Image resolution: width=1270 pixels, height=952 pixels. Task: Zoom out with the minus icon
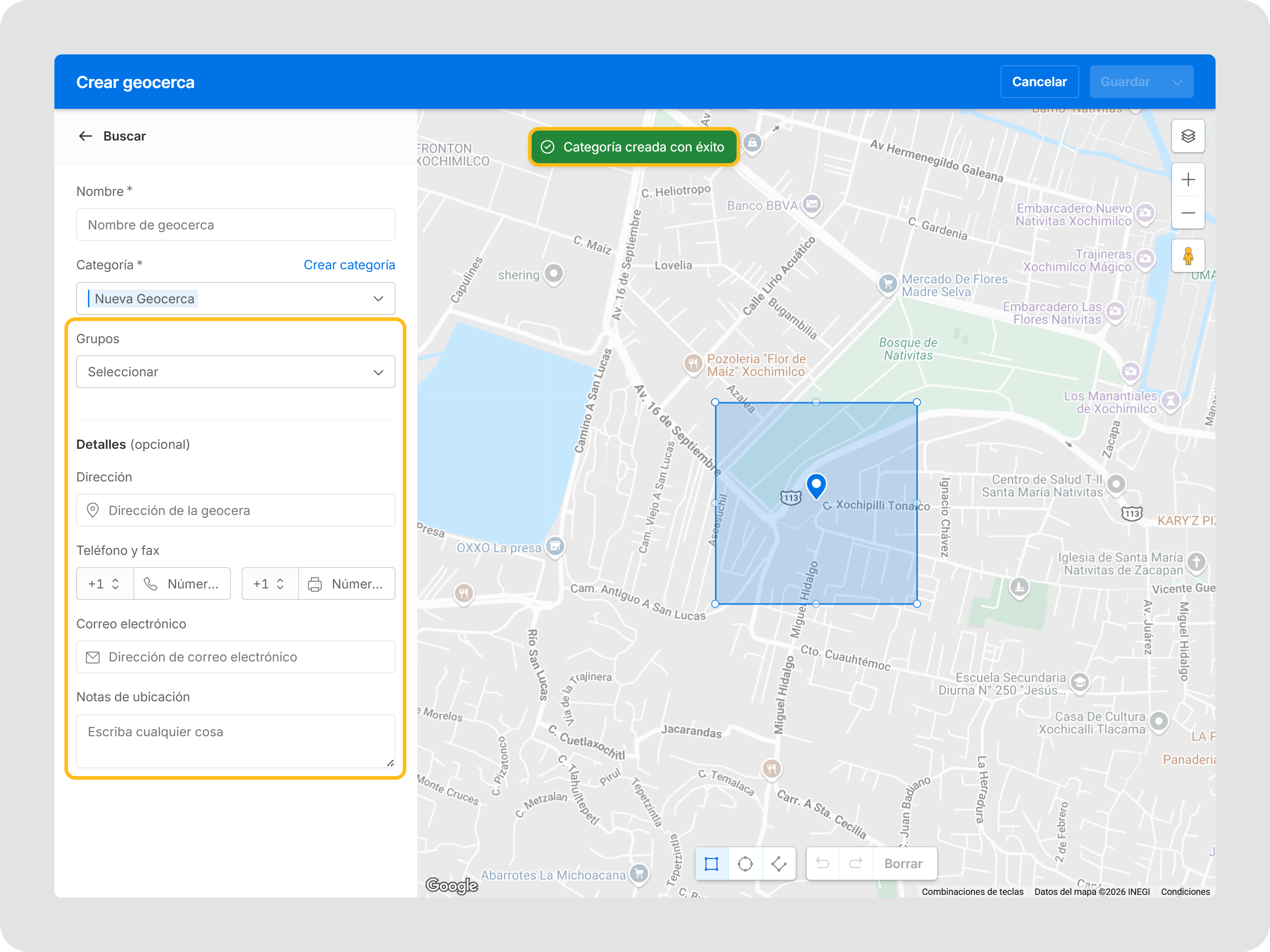tap(1188, 213)
